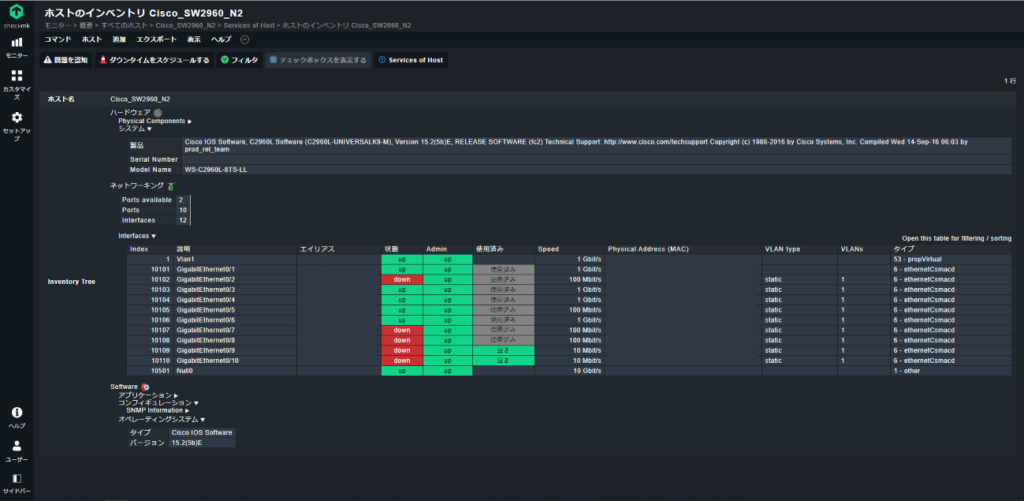Open the セットアップ gear menu

coord(17,126)
